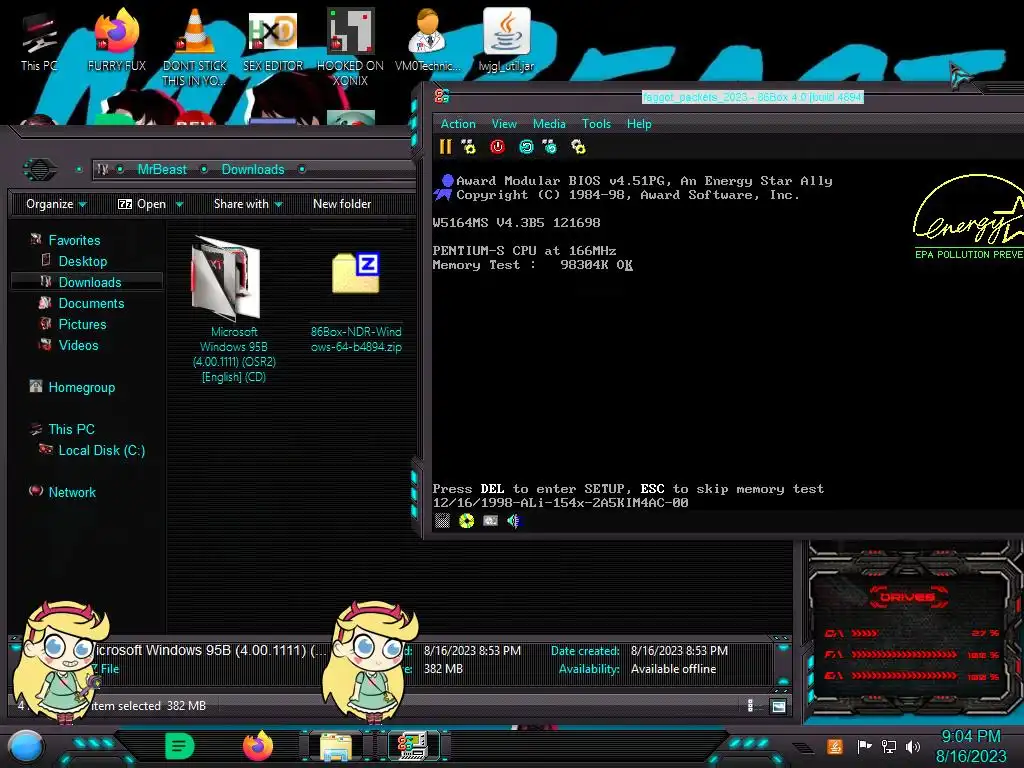Open the Media menu in 86Box
This screenshot has width=1024, height=768.
click(x=549, y=123)
